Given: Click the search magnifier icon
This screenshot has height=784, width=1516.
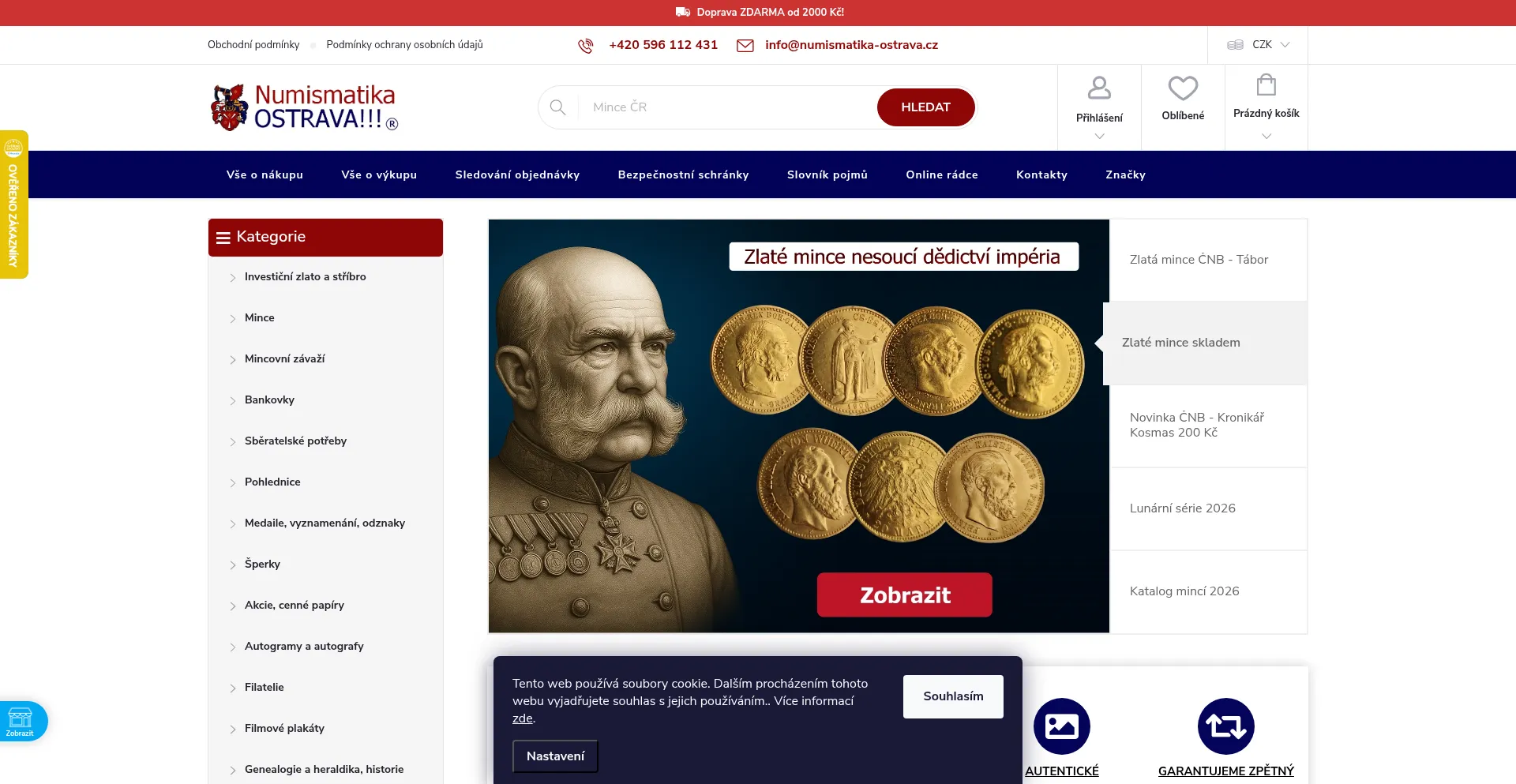Looking at the screenshot, I should (x=557, y=107).
